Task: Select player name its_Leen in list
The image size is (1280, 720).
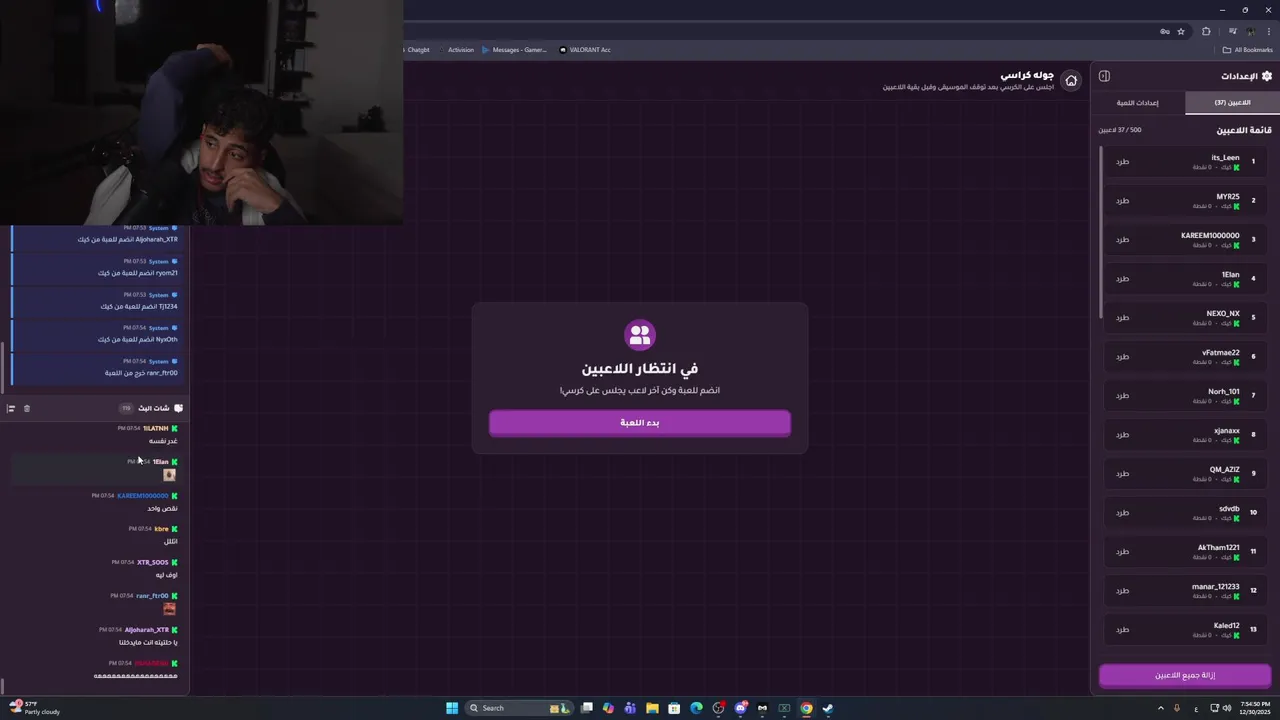Action: [1225, 157]
